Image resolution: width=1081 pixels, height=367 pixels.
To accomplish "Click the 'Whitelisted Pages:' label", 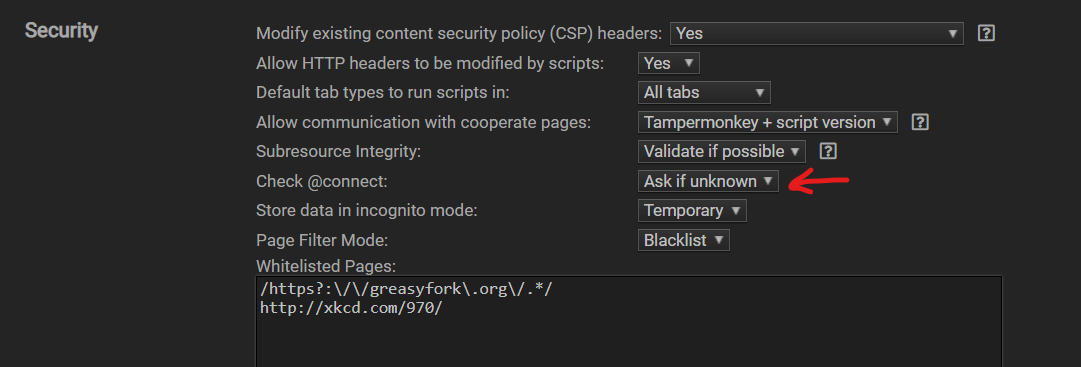I will tap(326, 266).
